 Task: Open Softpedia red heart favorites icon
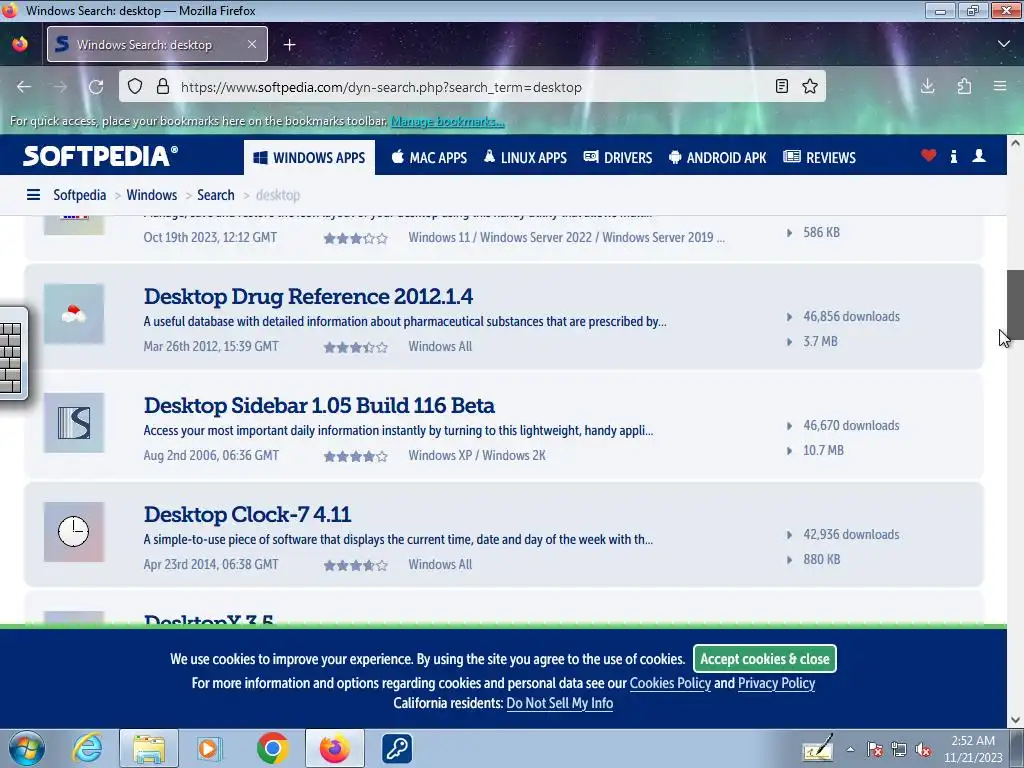coord(929,155)
